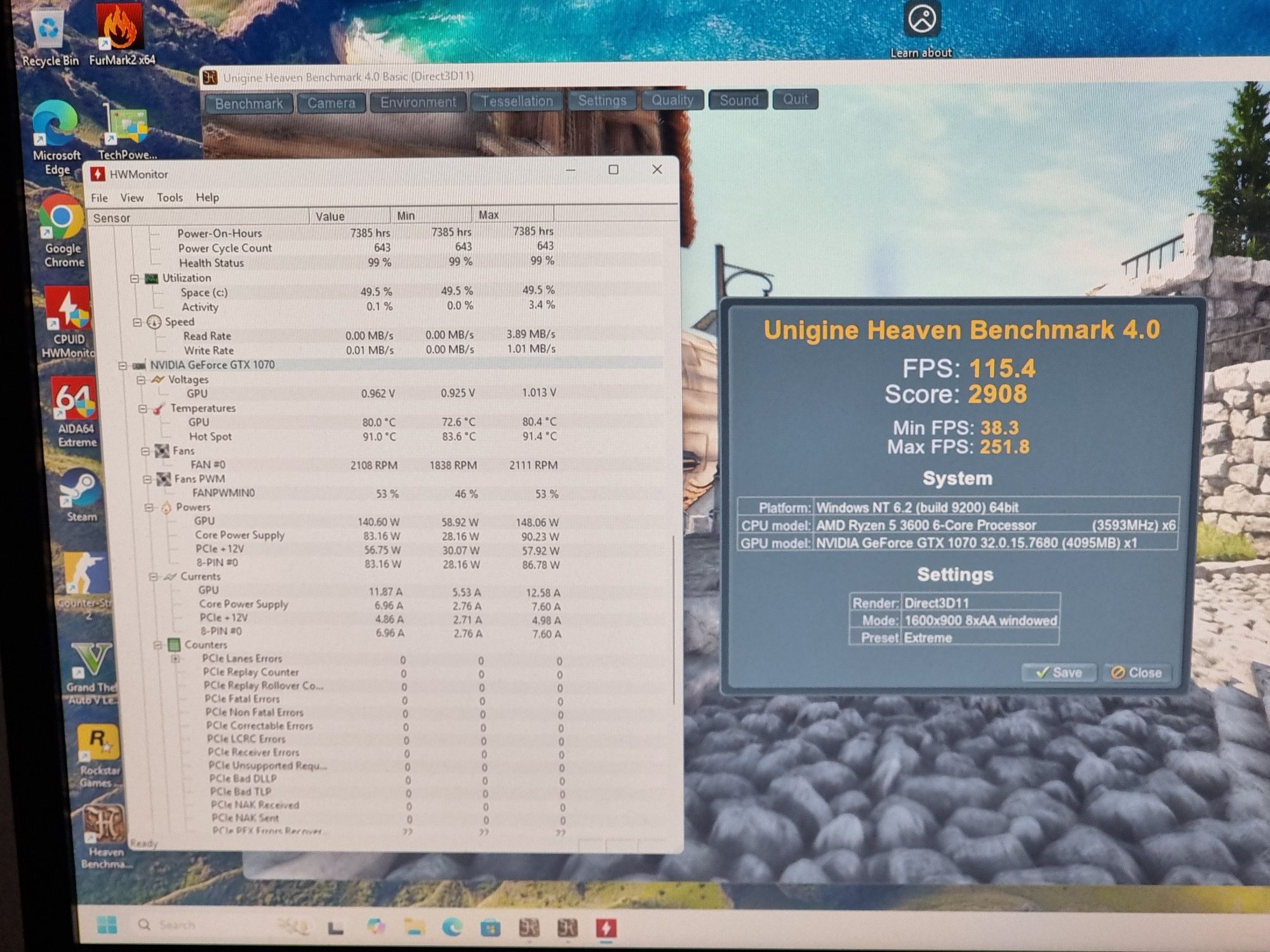This screenshot has height=952, width=1270.
Task: Open the Tools menu in HWMonitor
Action: pyautogui.click(x=170, y=198)
